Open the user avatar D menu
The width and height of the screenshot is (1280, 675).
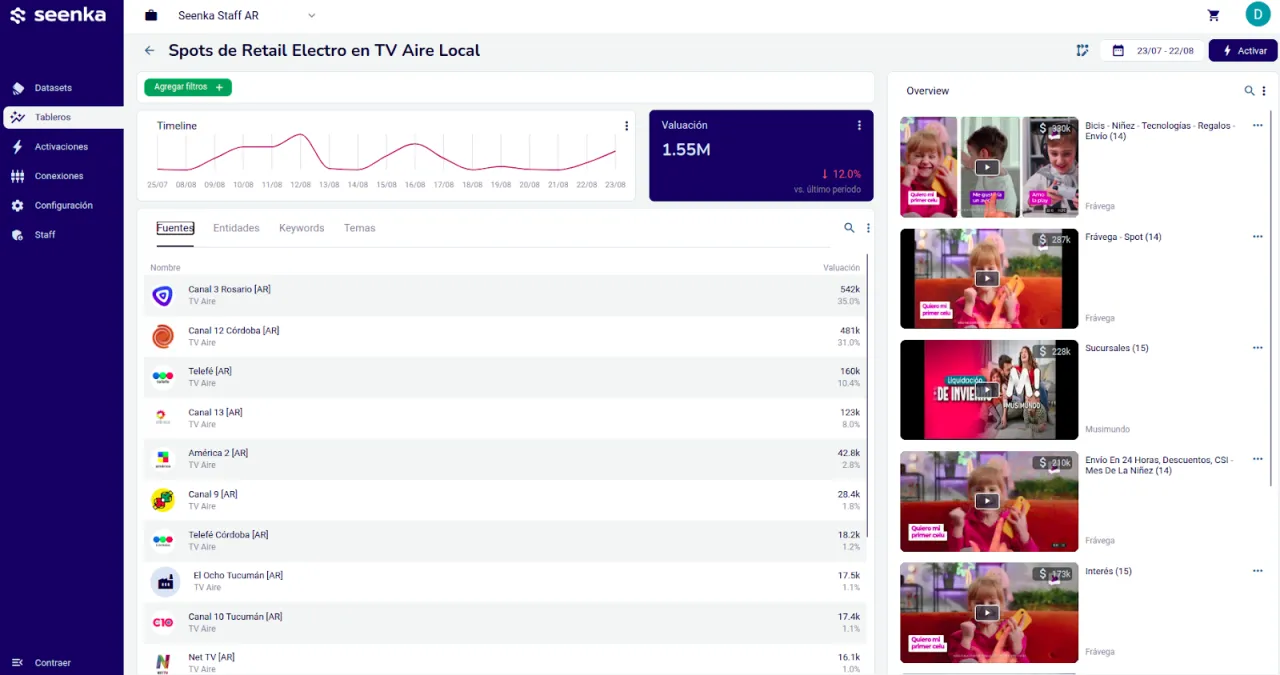coord(1257,14)
